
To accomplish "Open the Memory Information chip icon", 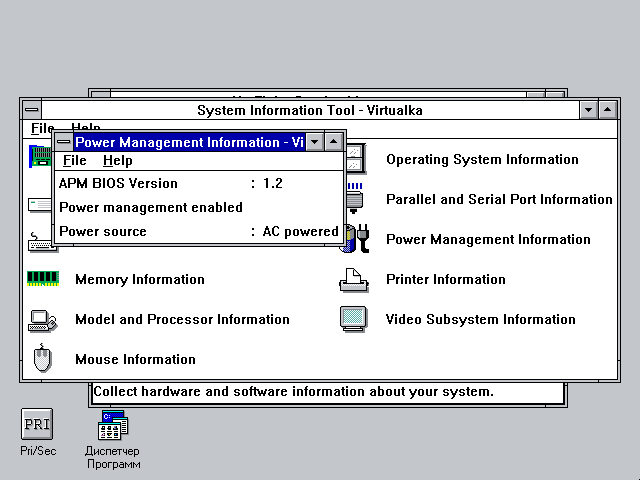I will 42,279.
